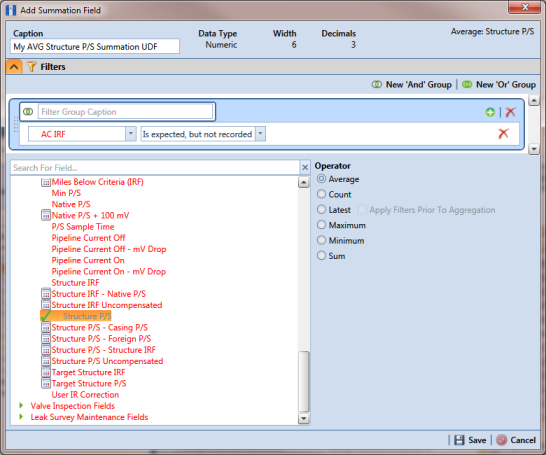The image size is (546, 455).
Task: Expand Valve Inspection Fields tree node
Action: [x=21, y=406]
